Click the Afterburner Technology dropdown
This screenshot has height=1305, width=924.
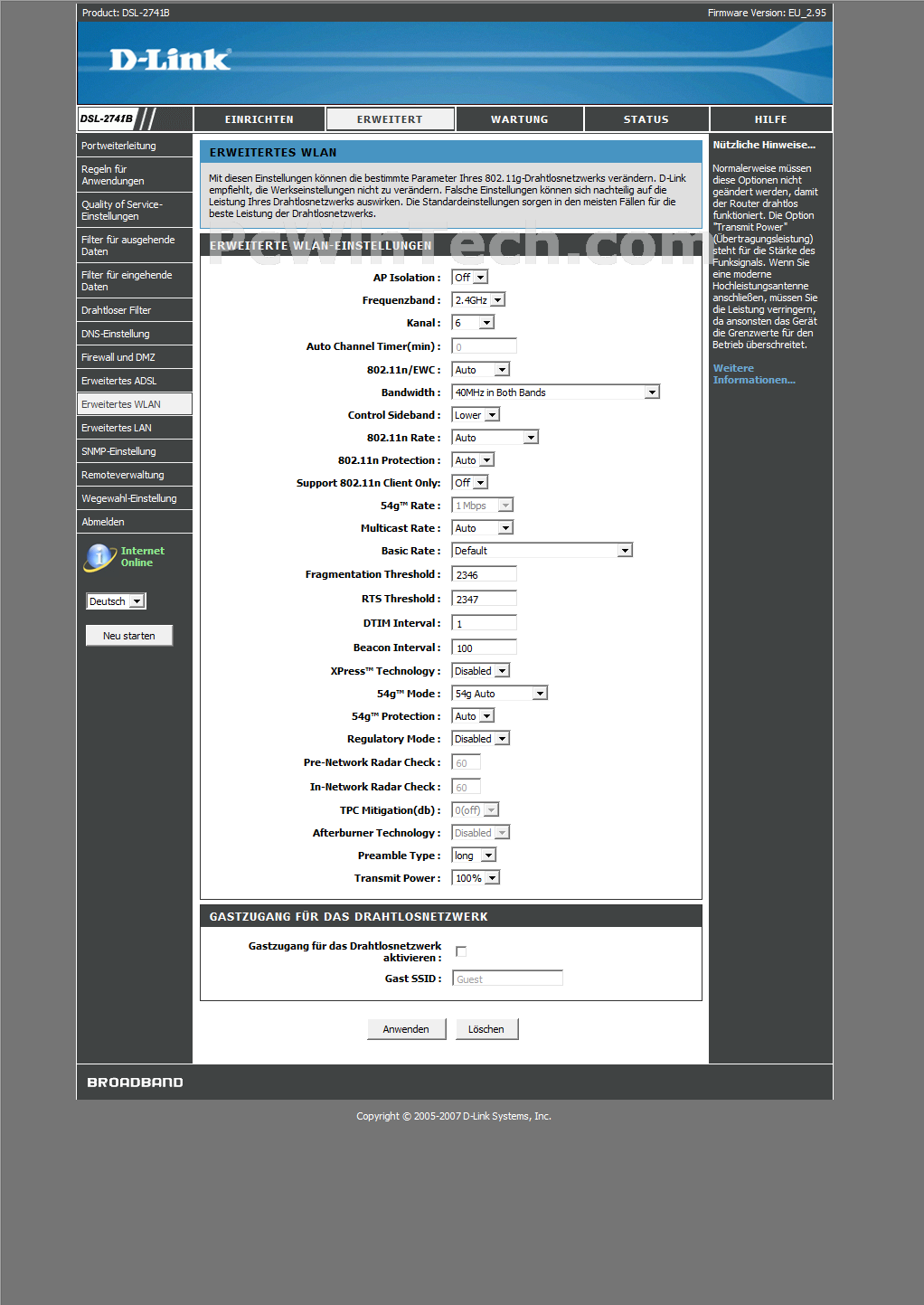click(x=481, y=833)
